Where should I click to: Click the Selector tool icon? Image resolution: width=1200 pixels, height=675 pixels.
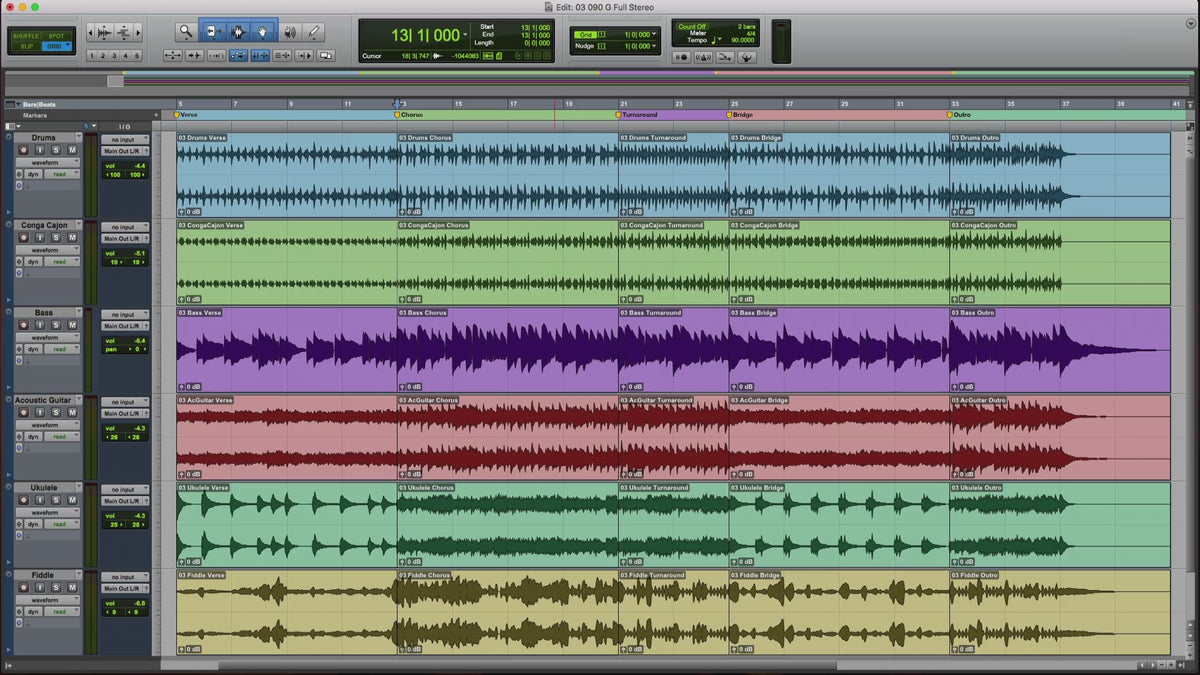(238, 32)
